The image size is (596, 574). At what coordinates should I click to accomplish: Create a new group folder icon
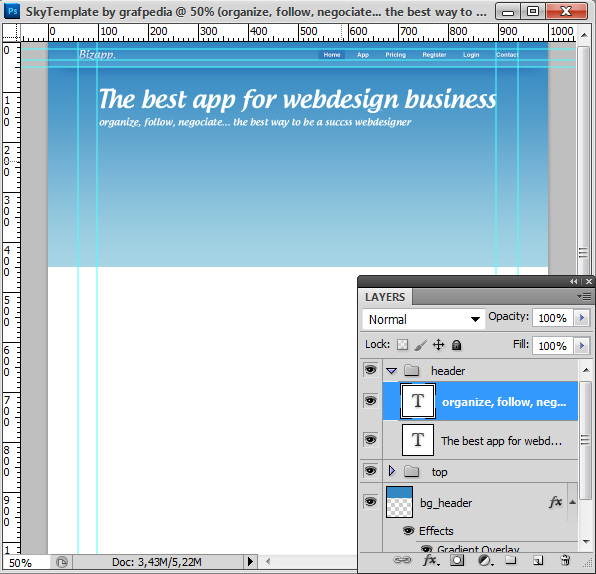[x=510, y=560]
